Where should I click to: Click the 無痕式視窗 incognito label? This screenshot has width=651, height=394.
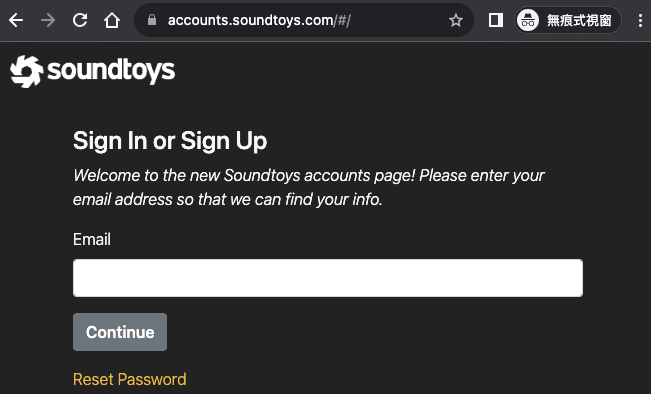point(579,20)
